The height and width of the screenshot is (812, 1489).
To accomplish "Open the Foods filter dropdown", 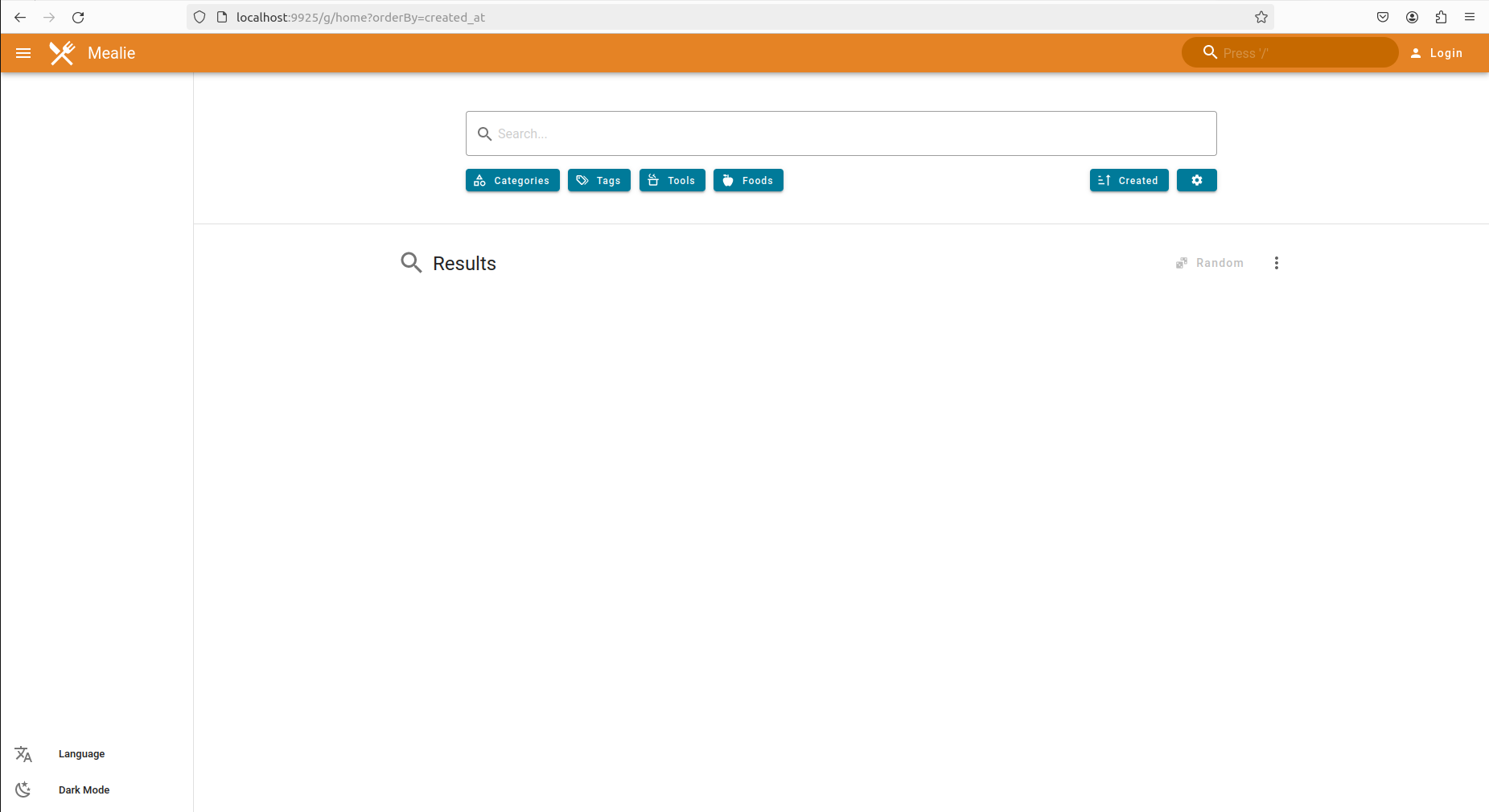I will click(x=748, y=180).
